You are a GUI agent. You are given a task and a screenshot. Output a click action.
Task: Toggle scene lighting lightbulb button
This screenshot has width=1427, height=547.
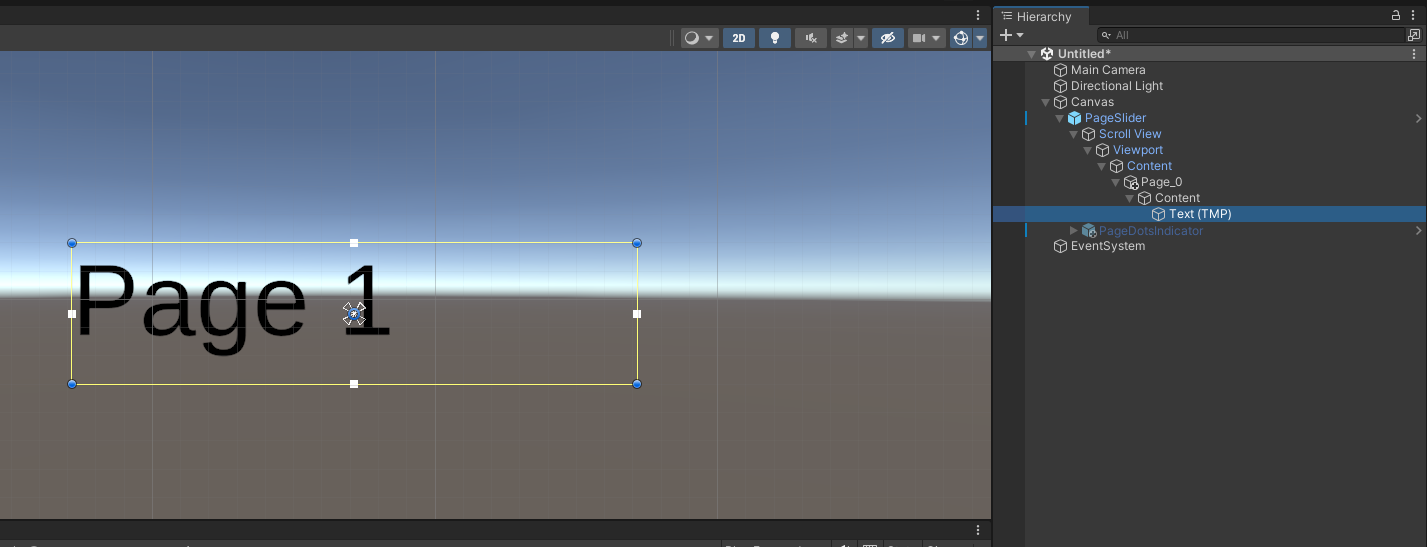pyautogui.click(x=775, y=38)
